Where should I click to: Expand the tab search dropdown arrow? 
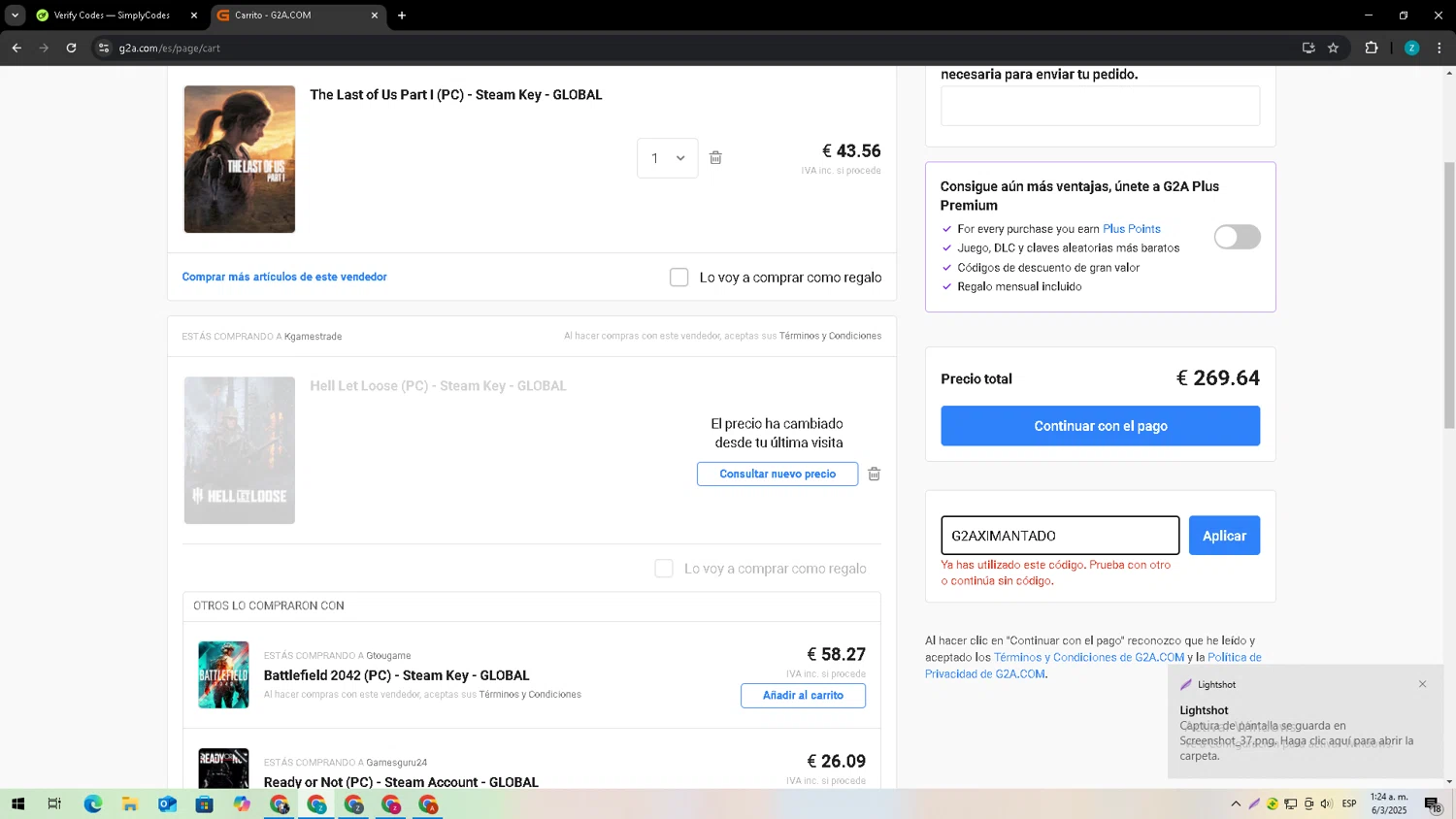tap(15, 16)
